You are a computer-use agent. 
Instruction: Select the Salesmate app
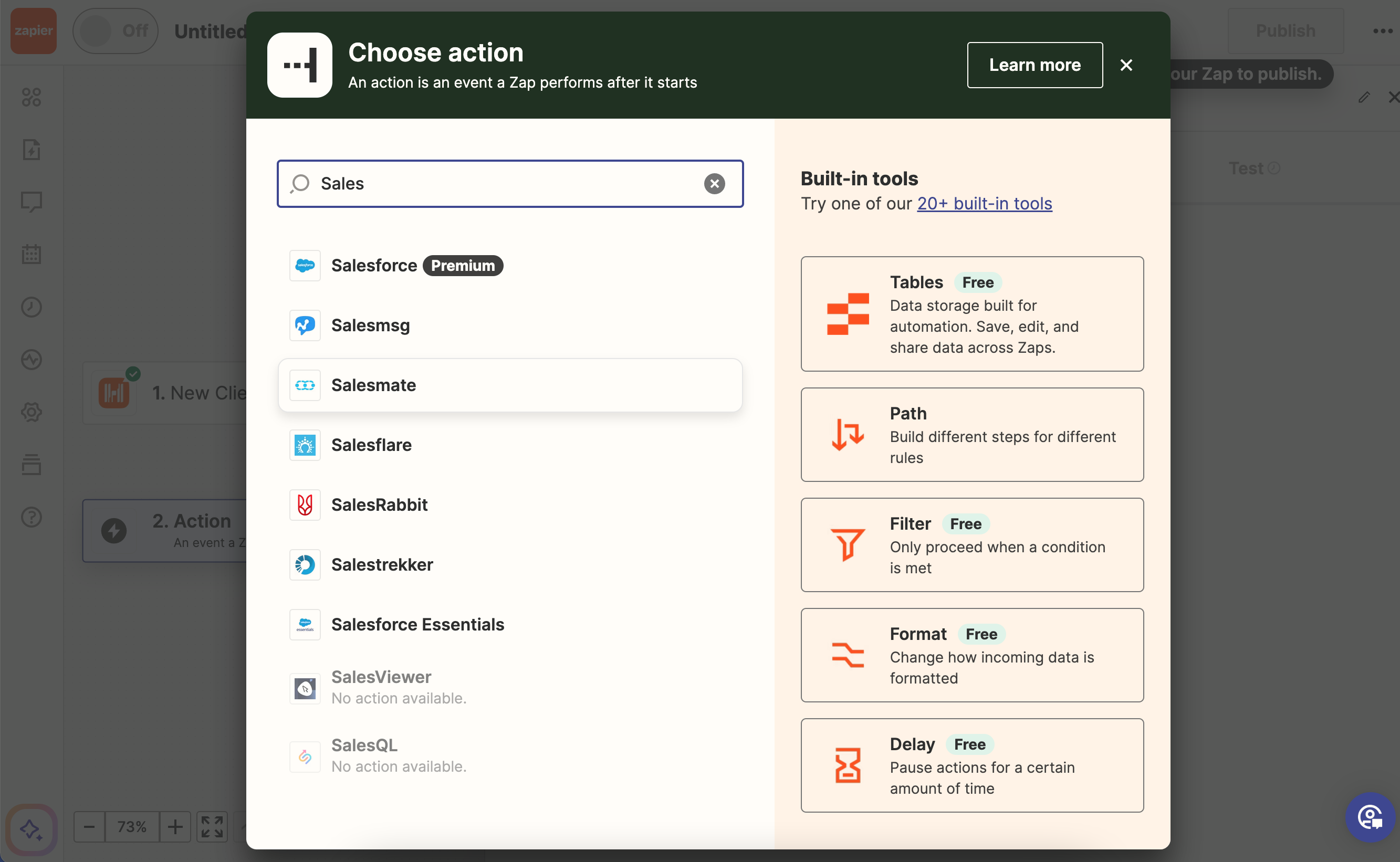[510, 385]
